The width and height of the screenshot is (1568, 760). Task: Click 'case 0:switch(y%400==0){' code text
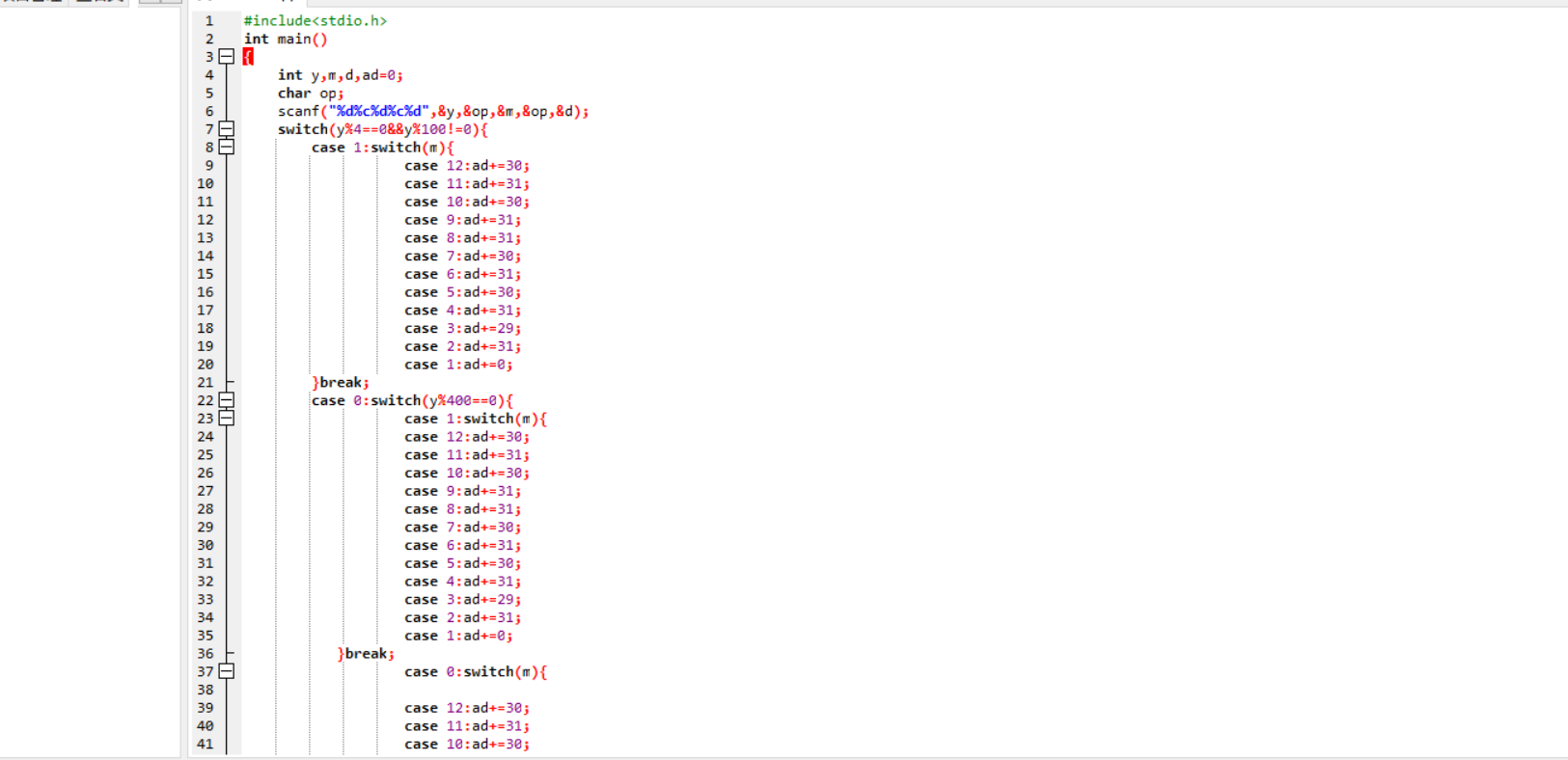[x=412, y=400]
